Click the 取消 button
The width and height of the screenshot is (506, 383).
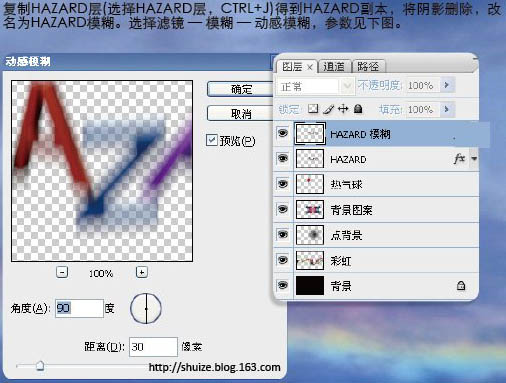click(241, 114)
